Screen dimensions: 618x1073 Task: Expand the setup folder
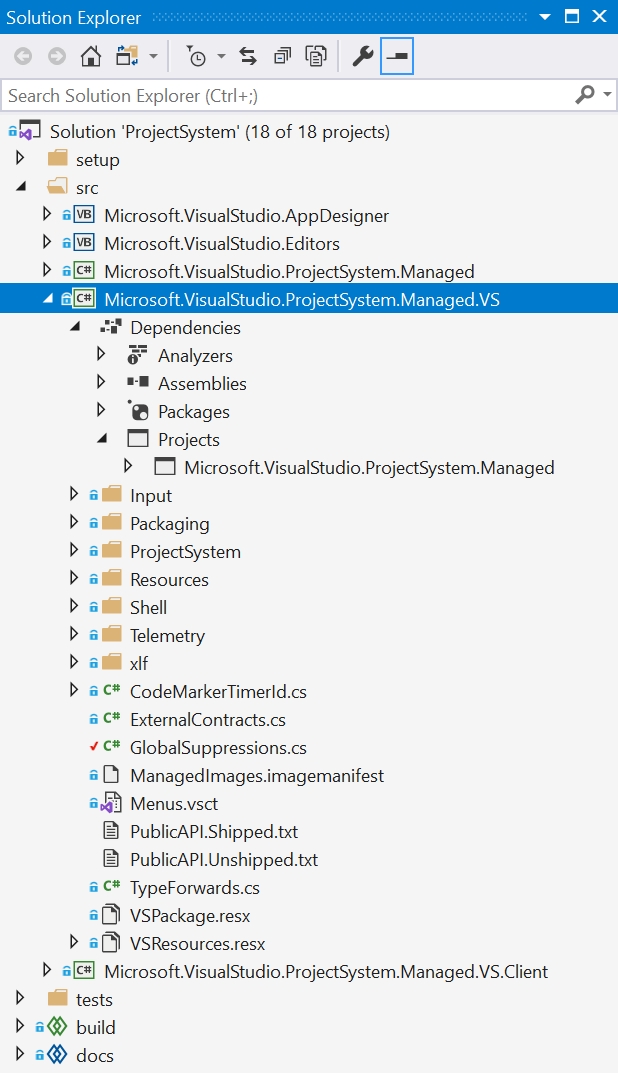click(x=21, y=159)
